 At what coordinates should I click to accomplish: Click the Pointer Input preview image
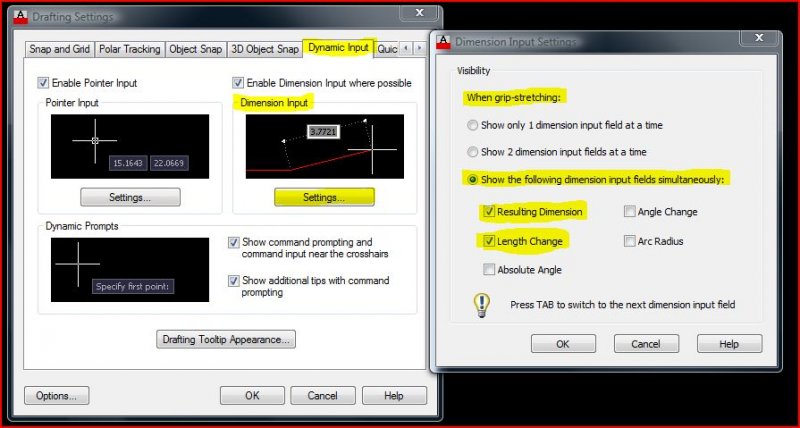tap(130, 146)
